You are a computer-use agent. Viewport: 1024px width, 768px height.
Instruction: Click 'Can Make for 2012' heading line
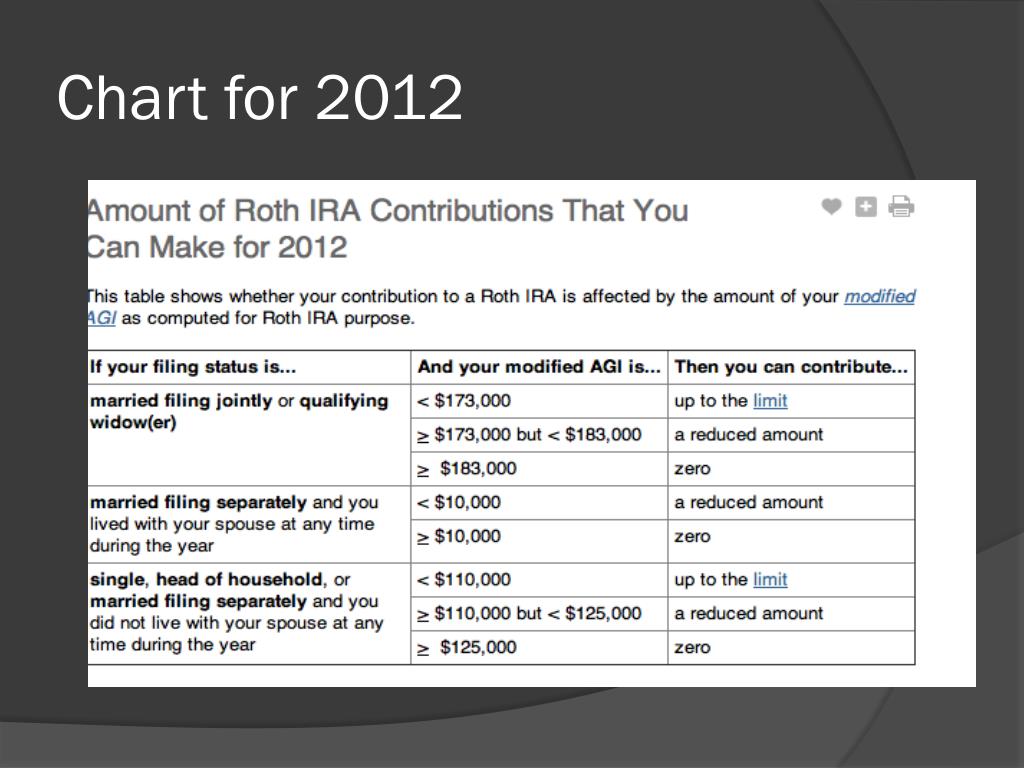point(217,248)
